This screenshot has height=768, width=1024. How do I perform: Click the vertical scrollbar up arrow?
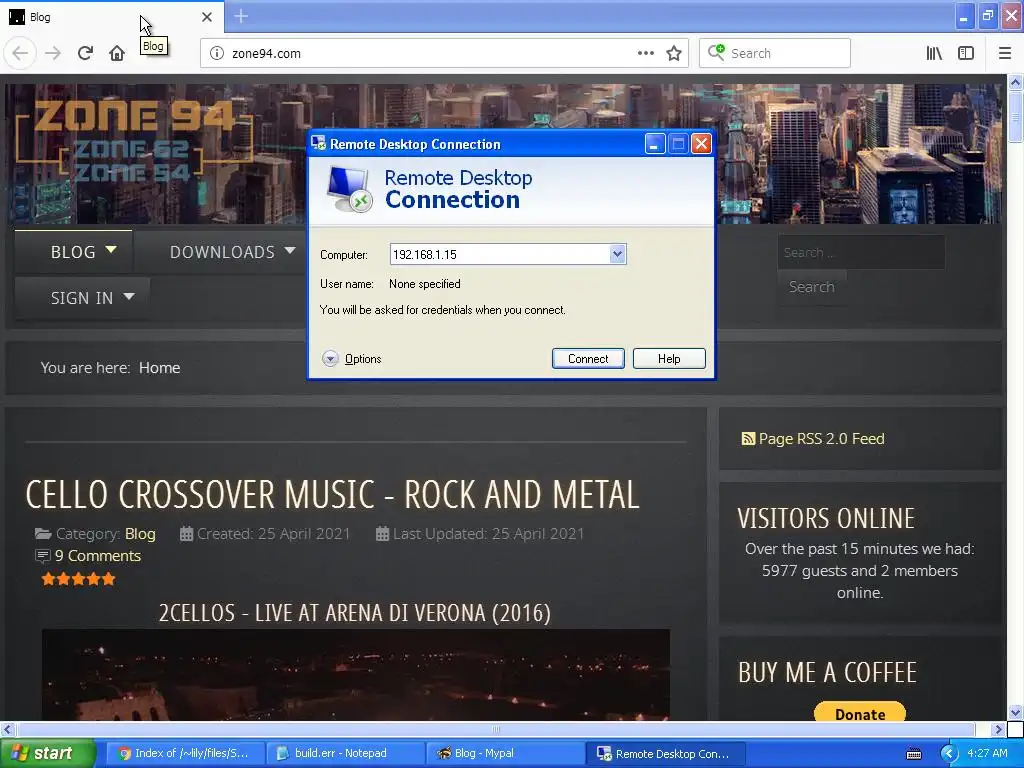point(1016,82)
